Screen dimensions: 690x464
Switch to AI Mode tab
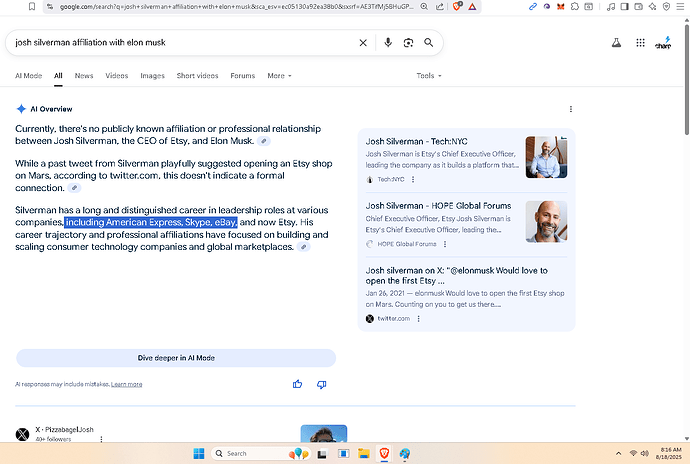pyautogui.click(x=29, y=76)
